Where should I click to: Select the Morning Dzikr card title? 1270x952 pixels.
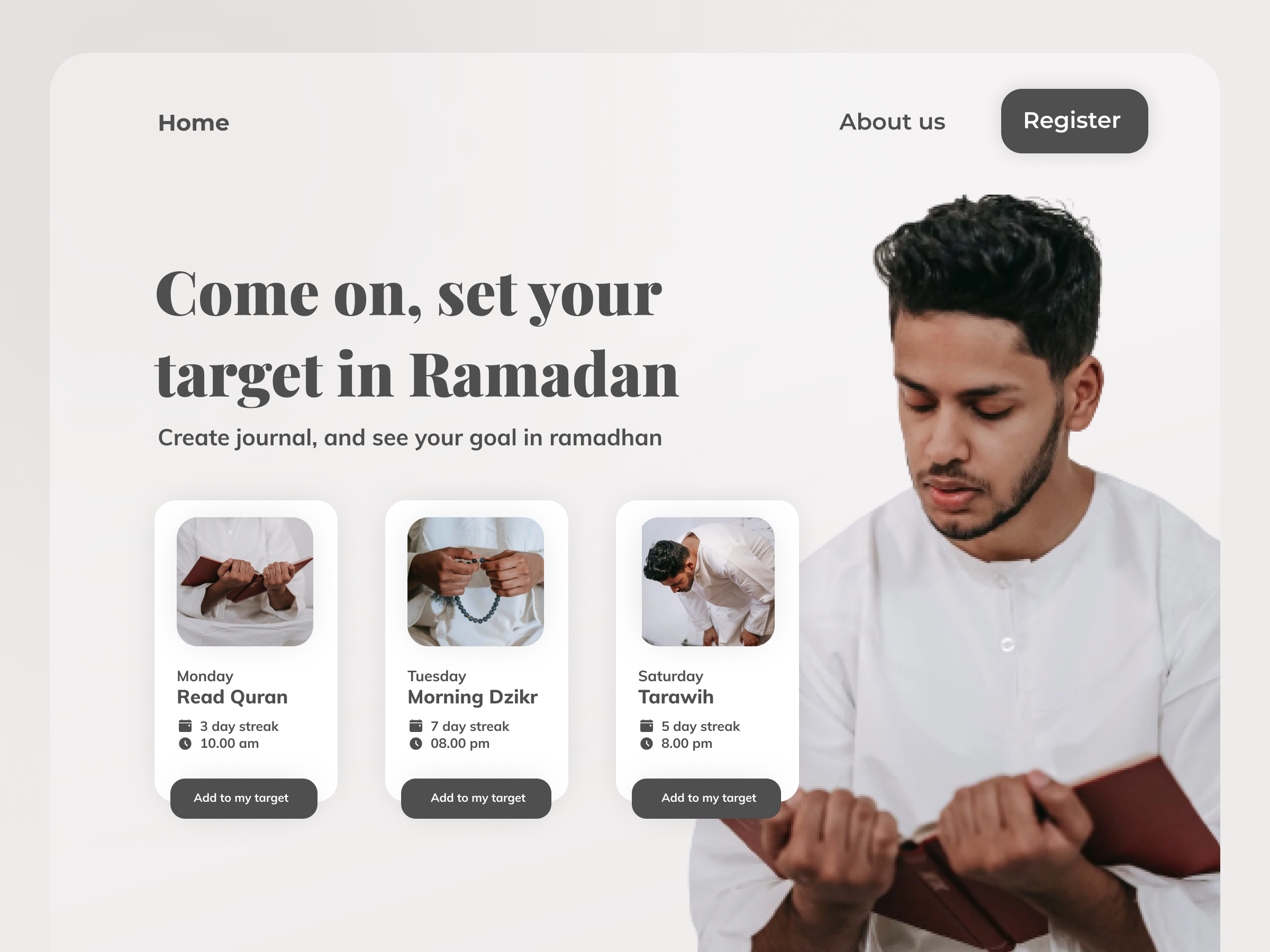(473, 697)
